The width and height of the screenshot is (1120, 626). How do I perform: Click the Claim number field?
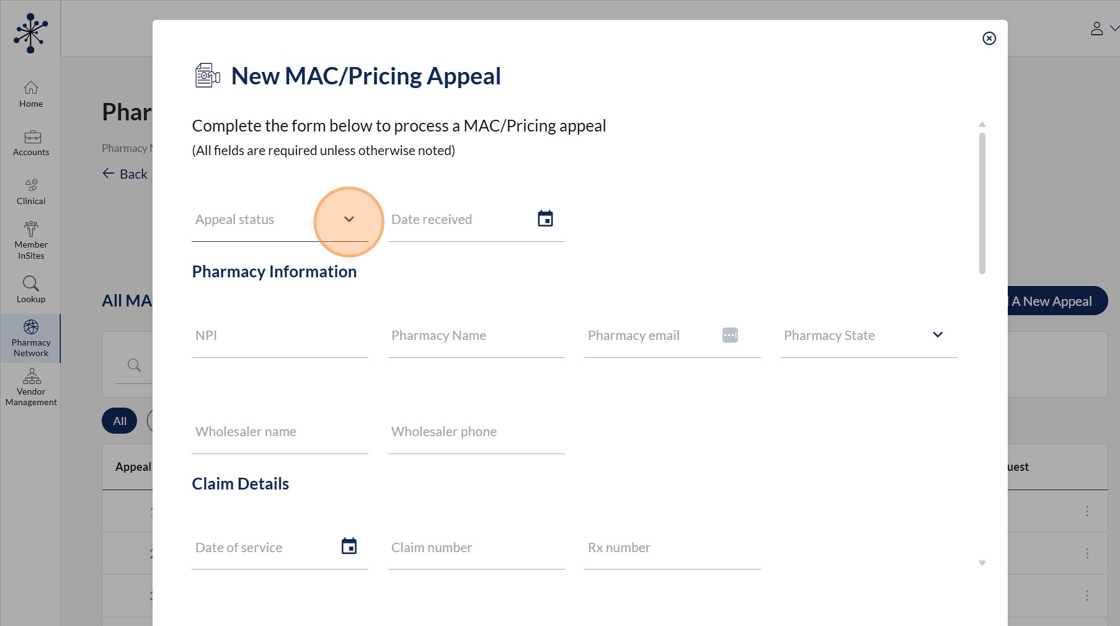(x=476, y=548)
